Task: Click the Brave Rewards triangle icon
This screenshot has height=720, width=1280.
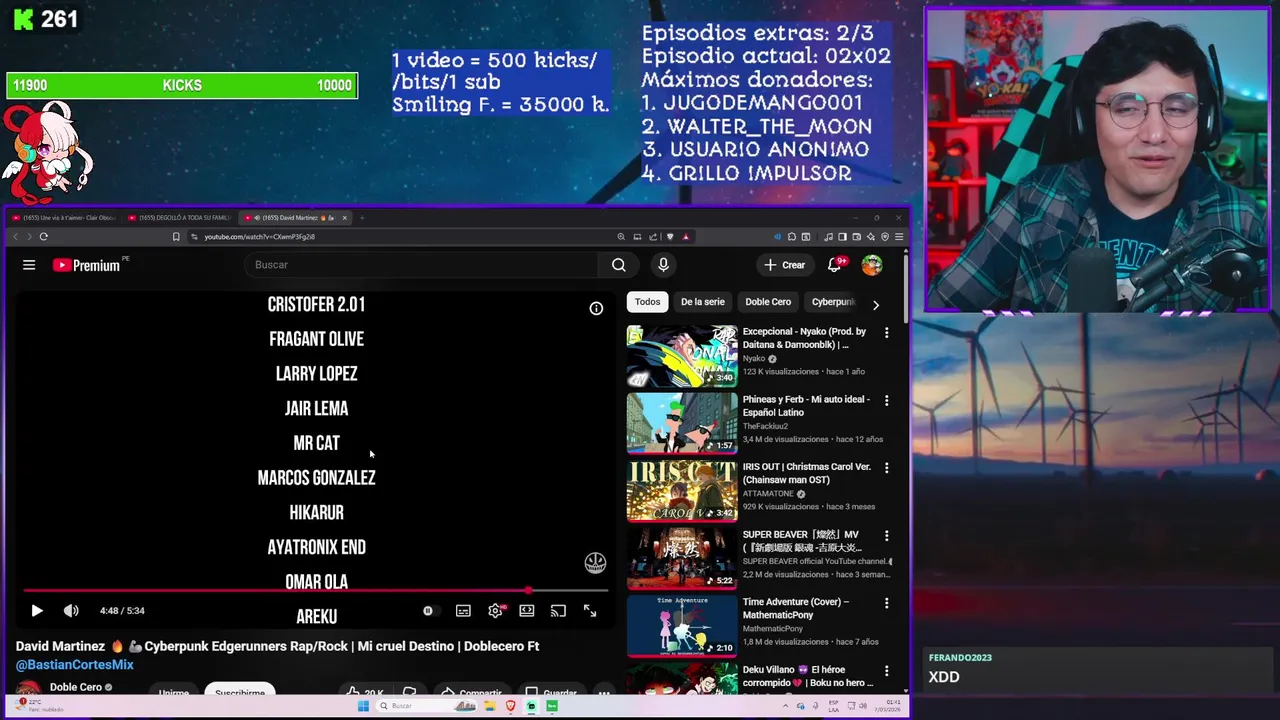Action: pyautogui.click(x=685, y=237)
